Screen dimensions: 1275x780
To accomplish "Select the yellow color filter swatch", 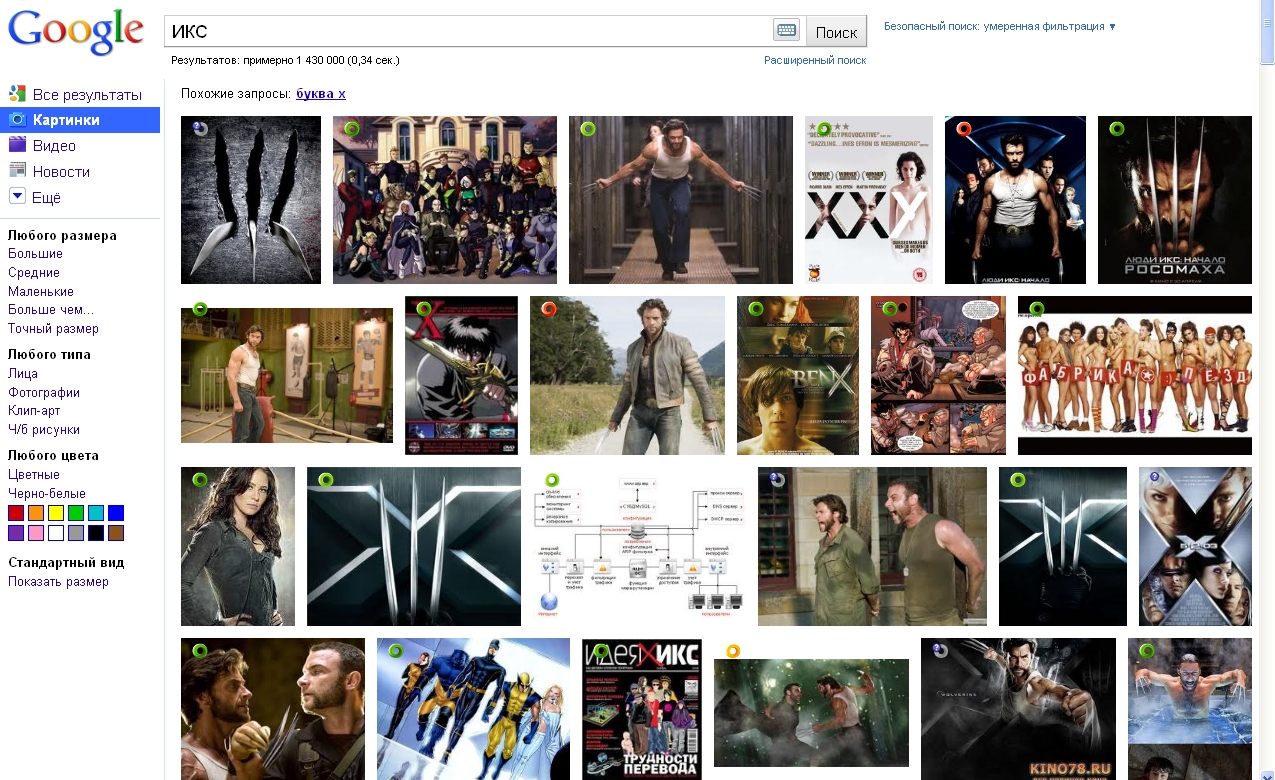I will [x=56, y=513].
